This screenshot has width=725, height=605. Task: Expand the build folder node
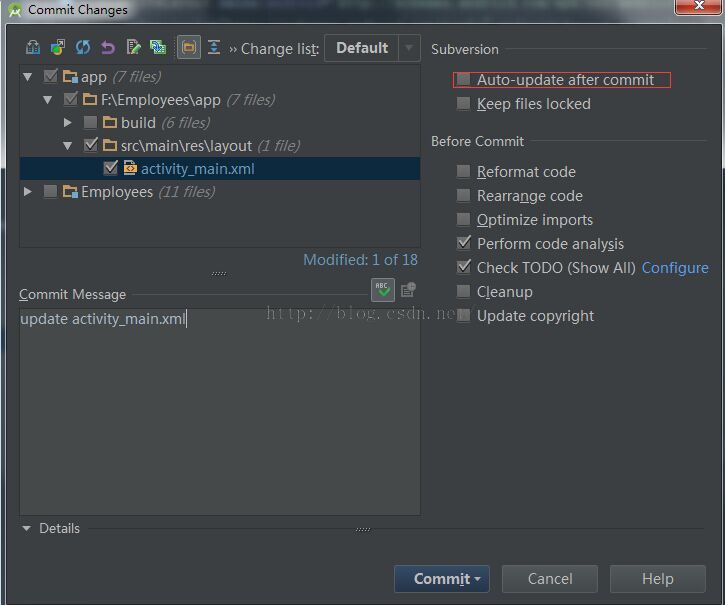point(68,123)
